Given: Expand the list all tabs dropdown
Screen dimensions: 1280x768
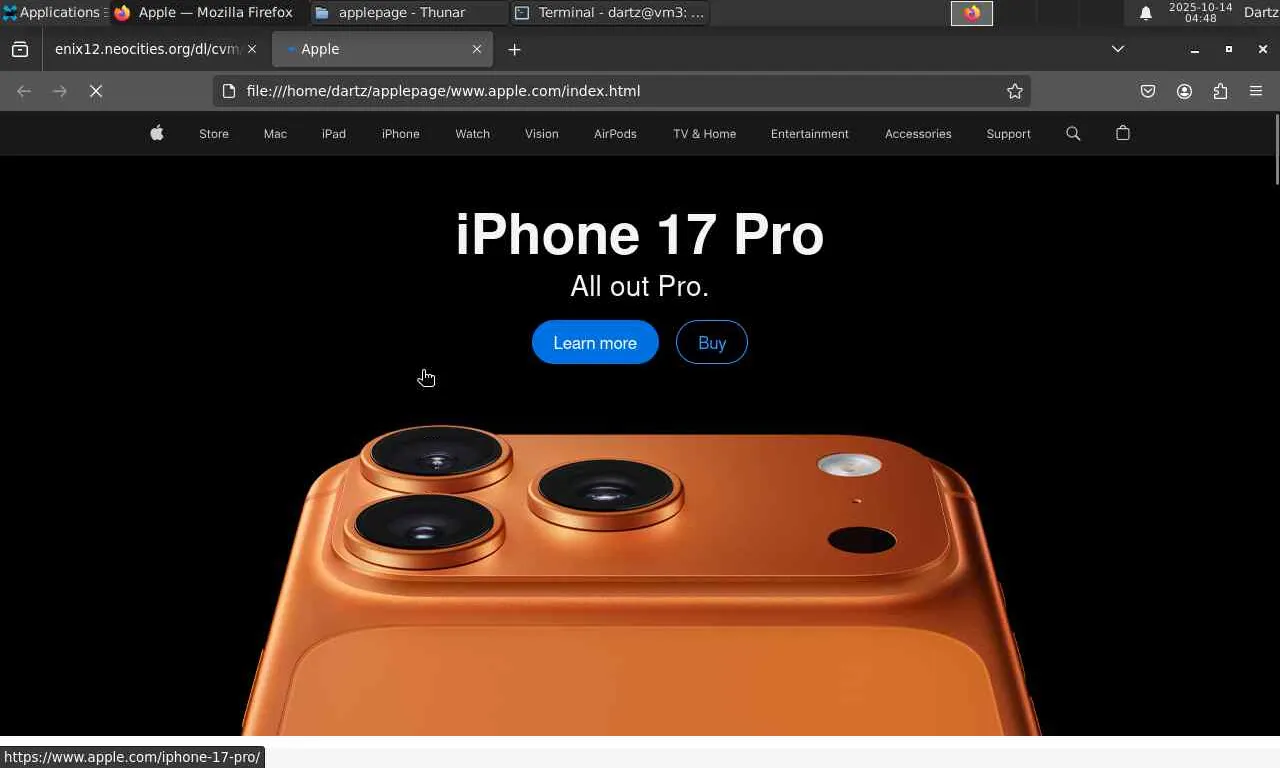Looking at the screenshot, I should (x=1118, y=49).
